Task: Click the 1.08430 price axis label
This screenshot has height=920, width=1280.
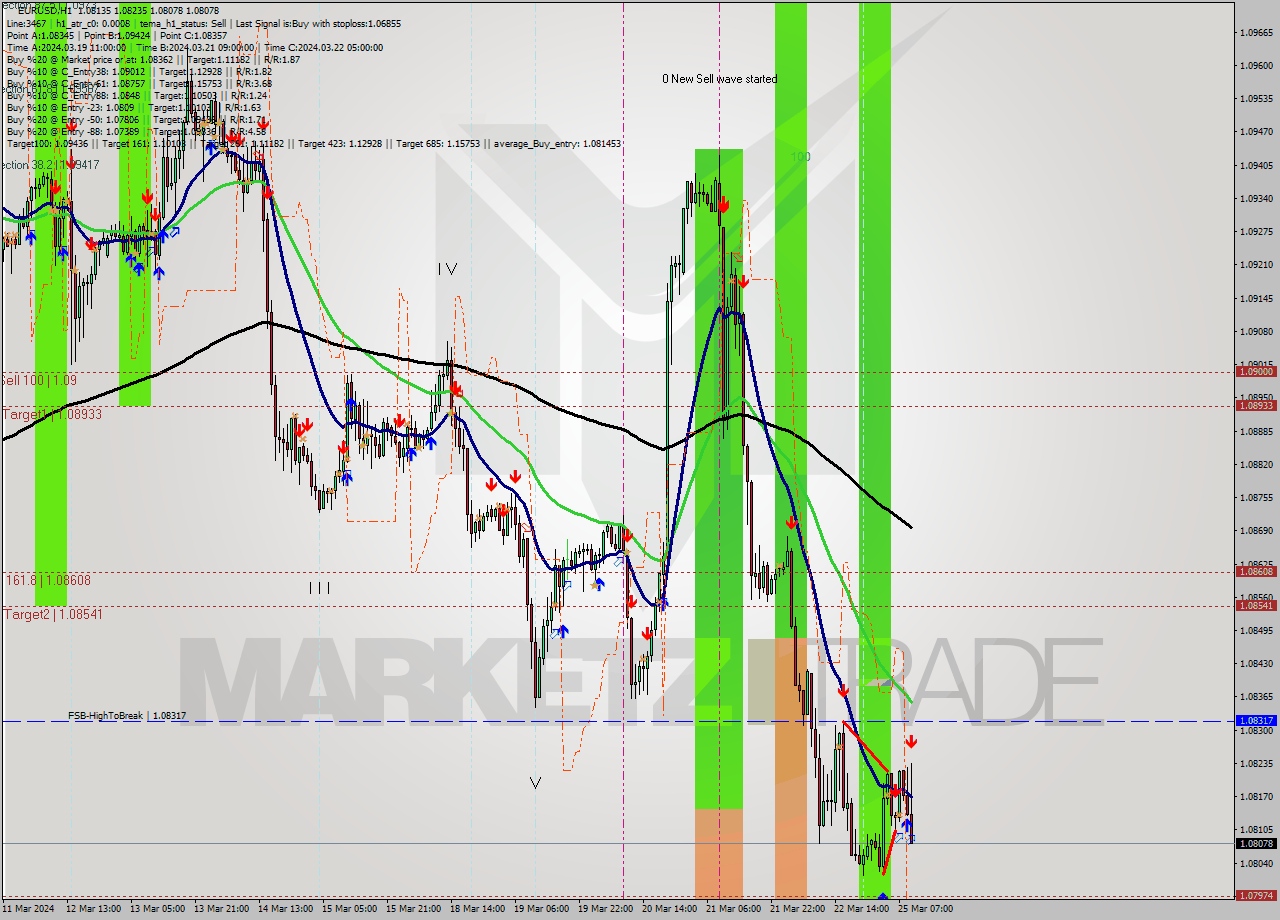Action: (x=1255, y=663)
